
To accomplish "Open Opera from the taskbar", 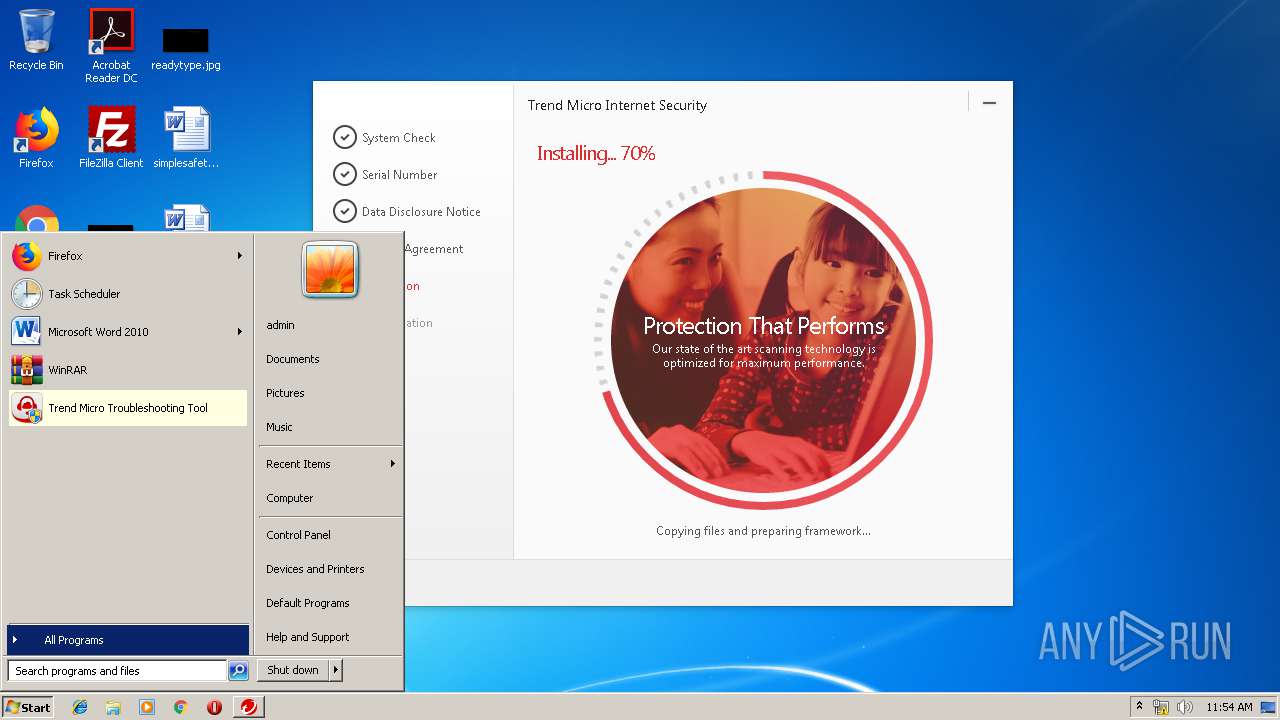I will (x=214, y=707).
